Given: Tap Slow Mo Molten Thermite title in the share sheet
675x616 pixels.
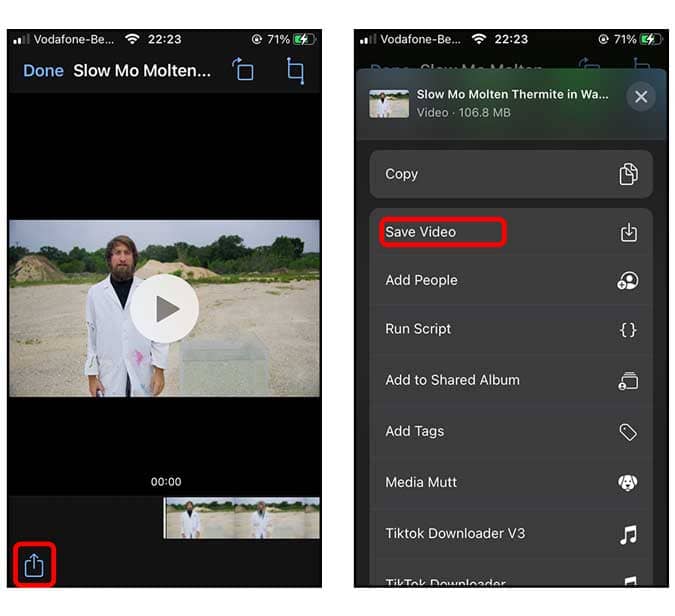Looking at the screenshot, I should (x=512, y=94).
